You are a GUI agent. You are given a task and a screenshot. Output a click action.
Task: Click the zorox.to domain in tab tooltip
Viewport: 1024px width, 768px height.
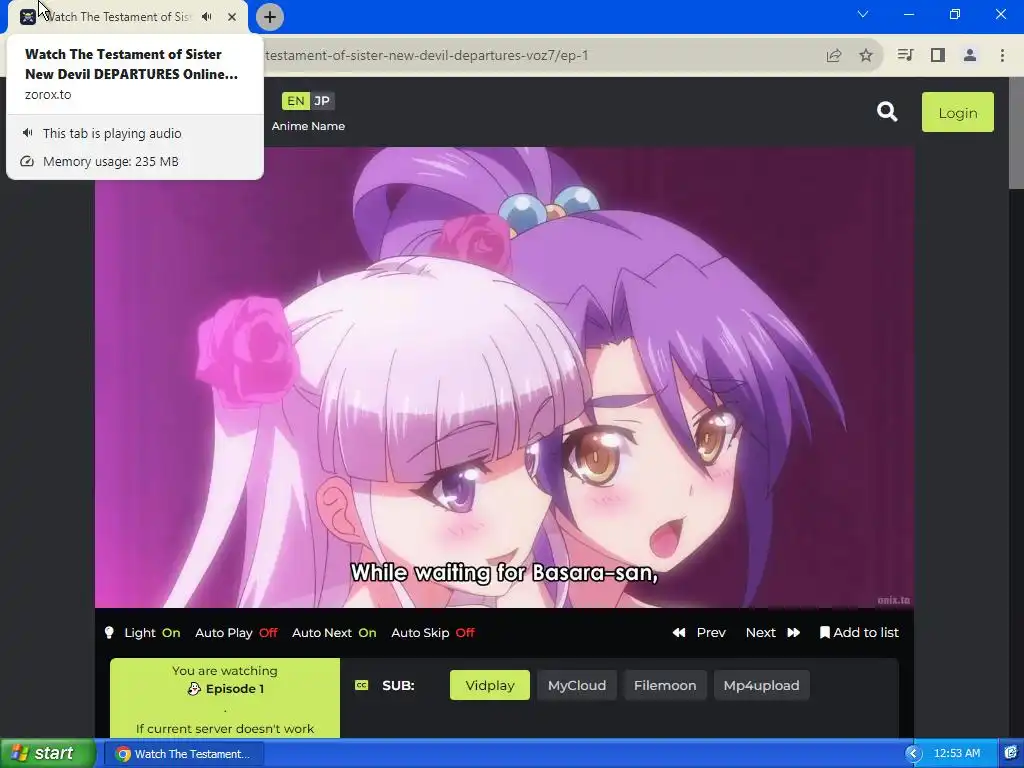click(x=48, y=94)
